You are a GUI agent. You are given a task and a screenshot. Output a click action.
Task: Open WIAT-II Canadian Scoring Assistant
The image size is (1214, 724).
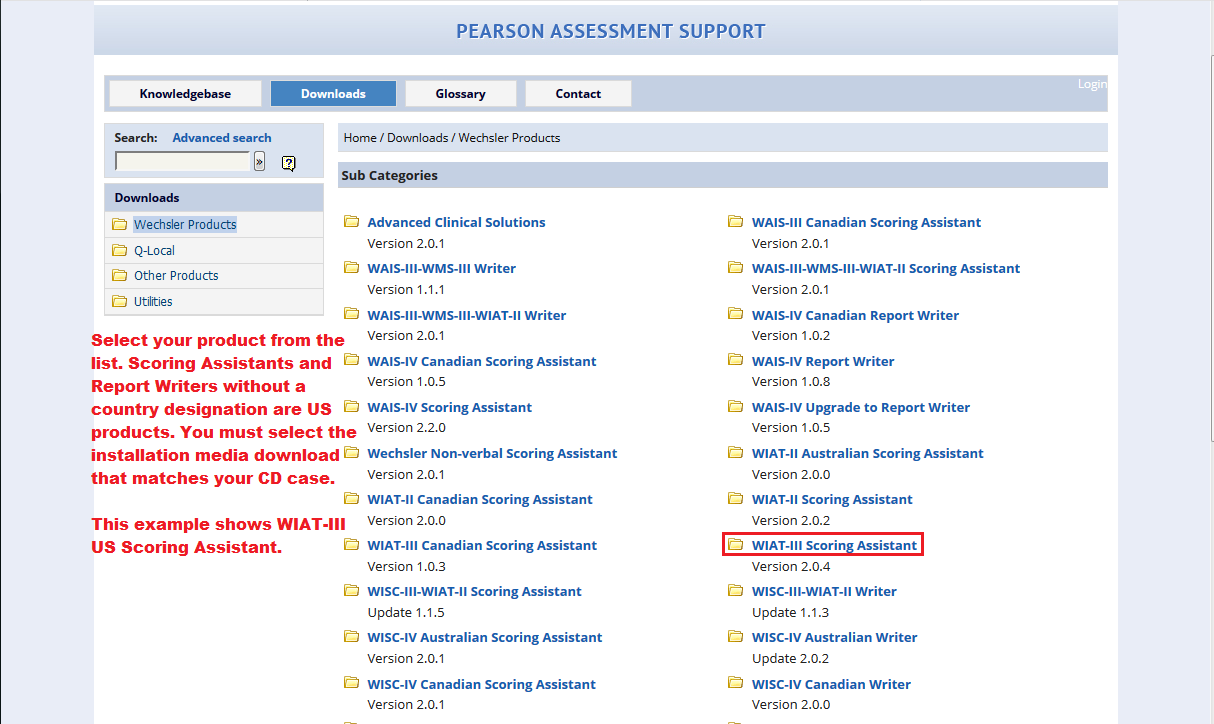point(480,500)
